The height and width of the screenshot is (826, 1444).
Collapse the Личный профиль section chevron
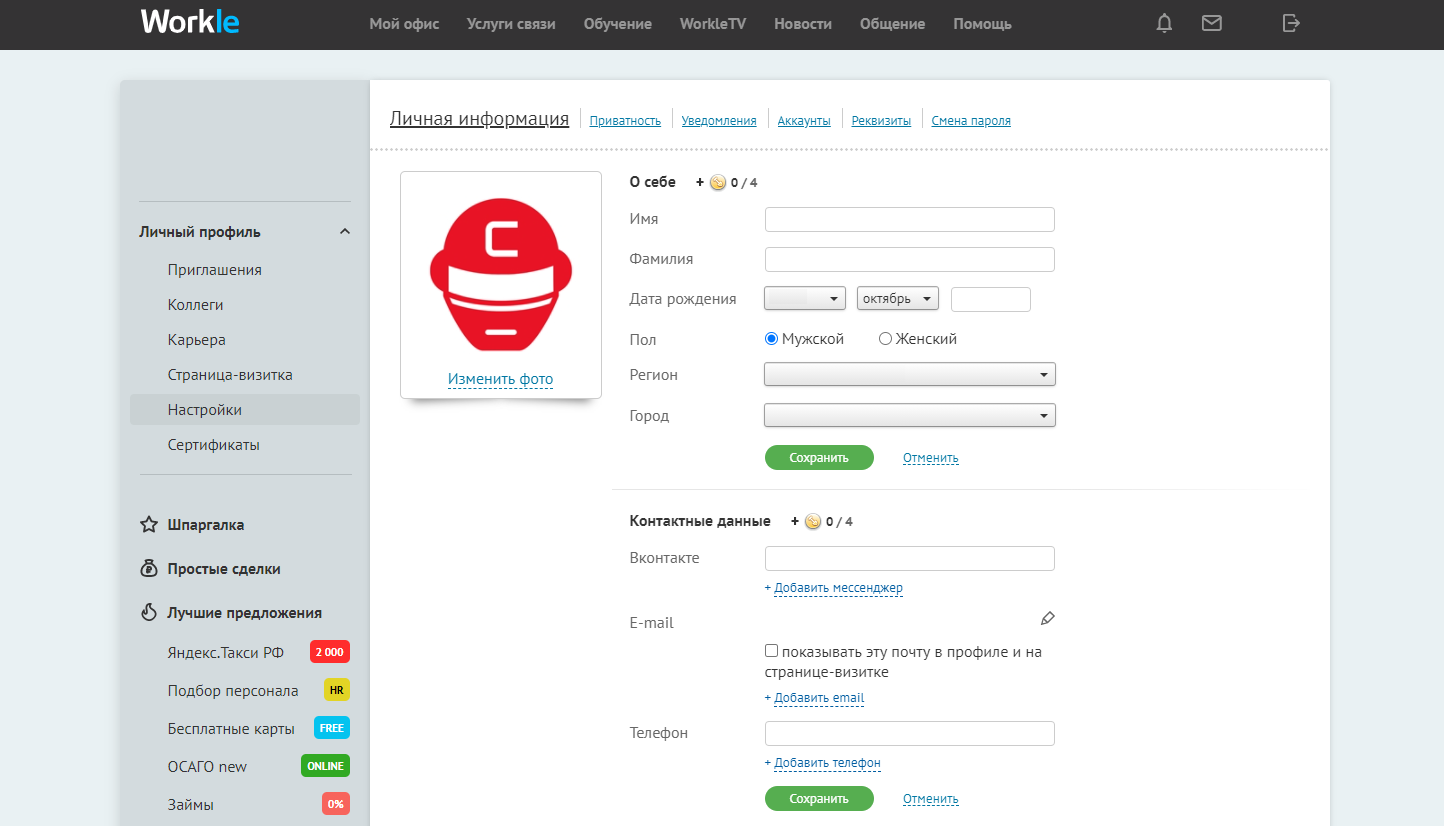345,232
